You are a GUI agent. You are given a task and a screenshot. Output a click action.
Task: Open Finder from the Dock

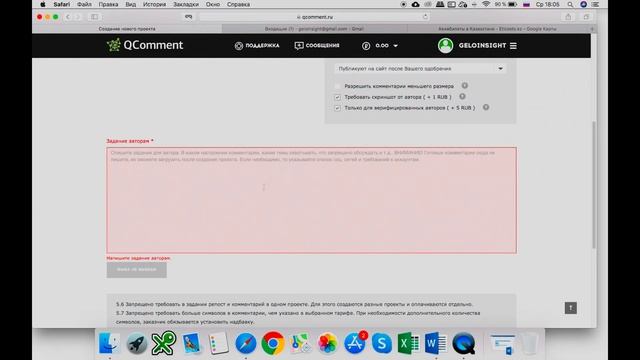[x=109, y=343]
